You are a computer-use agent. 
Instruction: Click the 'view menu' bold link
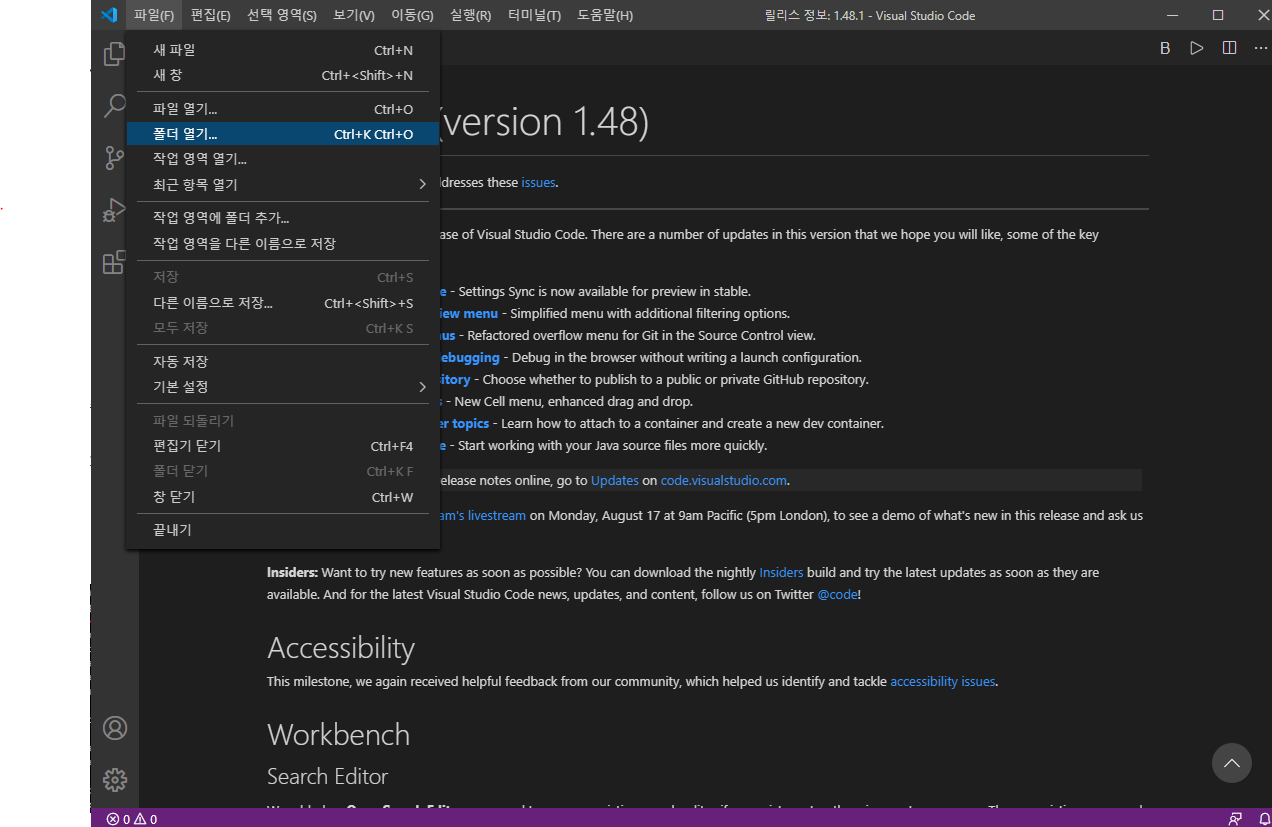tap(469, 314)
